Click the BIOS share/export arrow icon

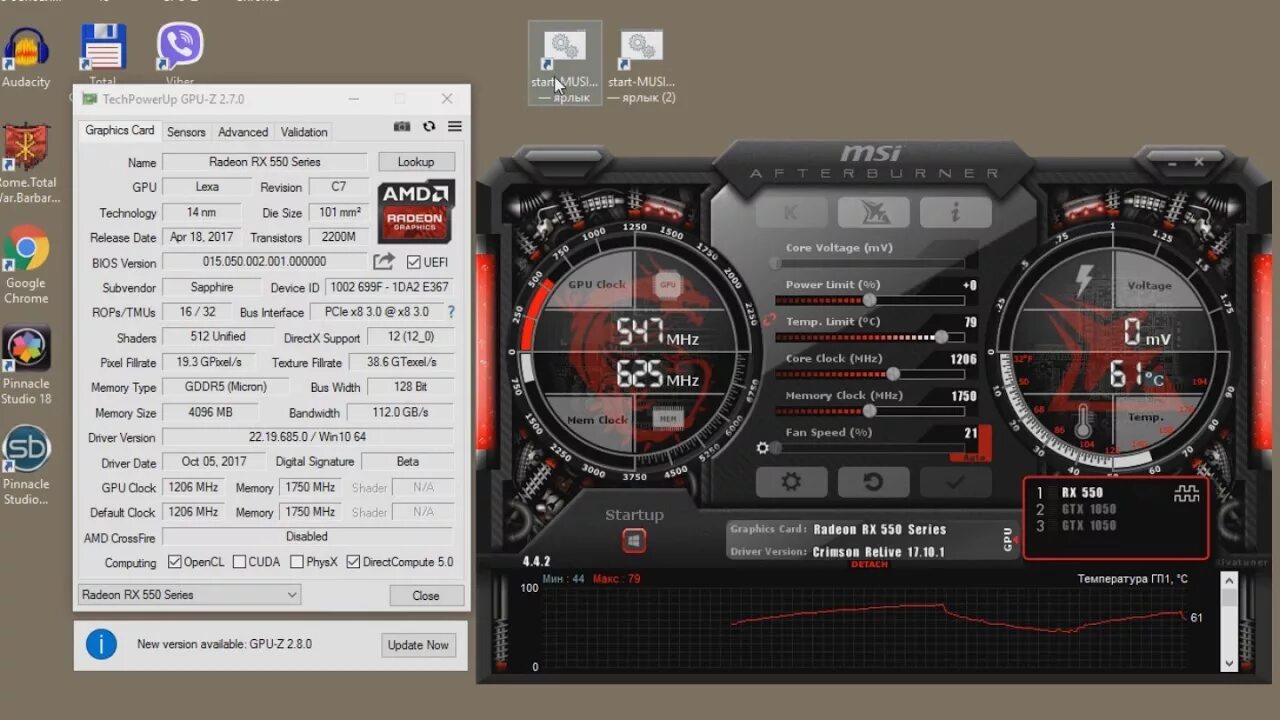384,262
